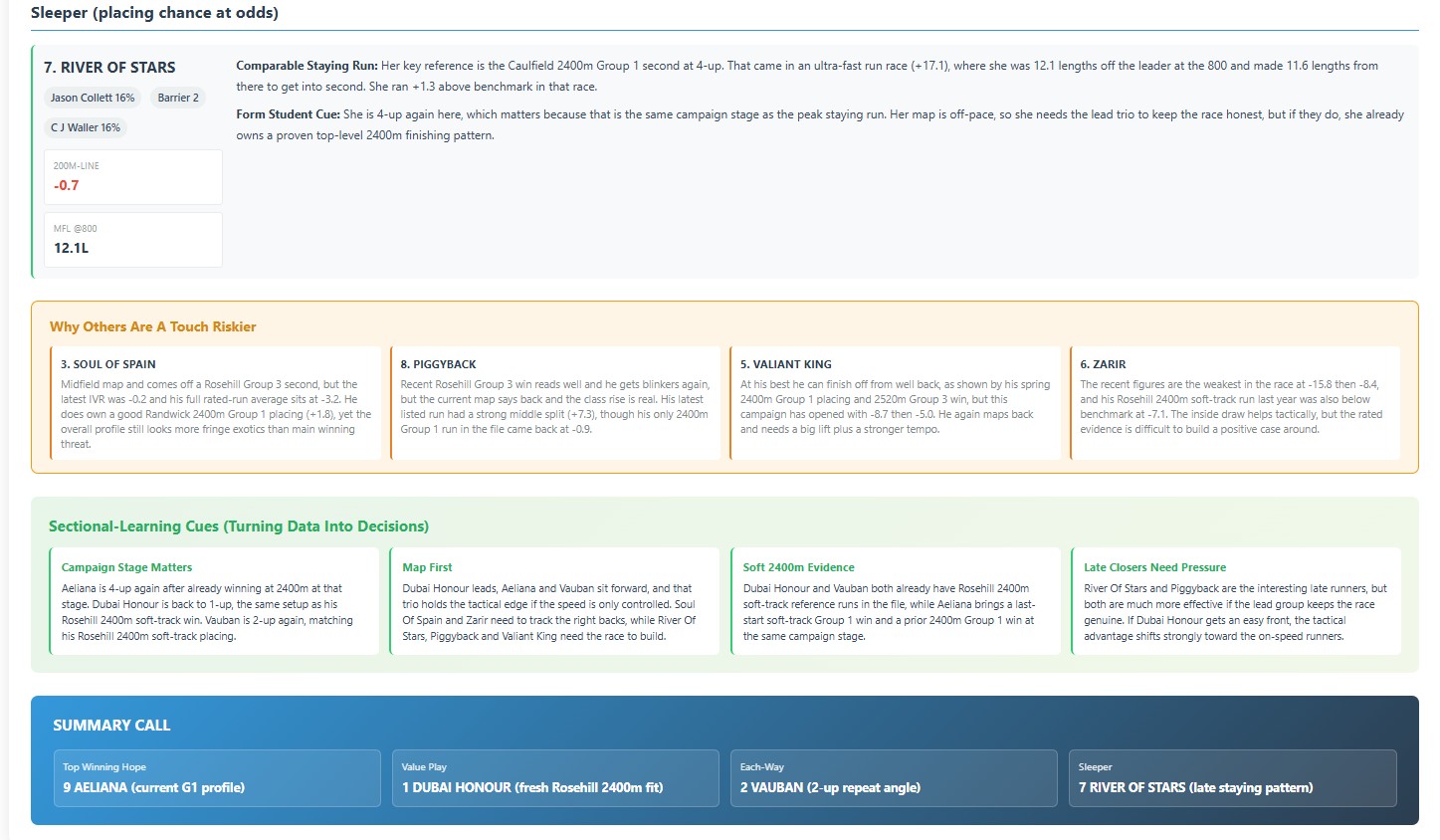Select the 6. ZARIR risk card

[x=1235, y=403]
